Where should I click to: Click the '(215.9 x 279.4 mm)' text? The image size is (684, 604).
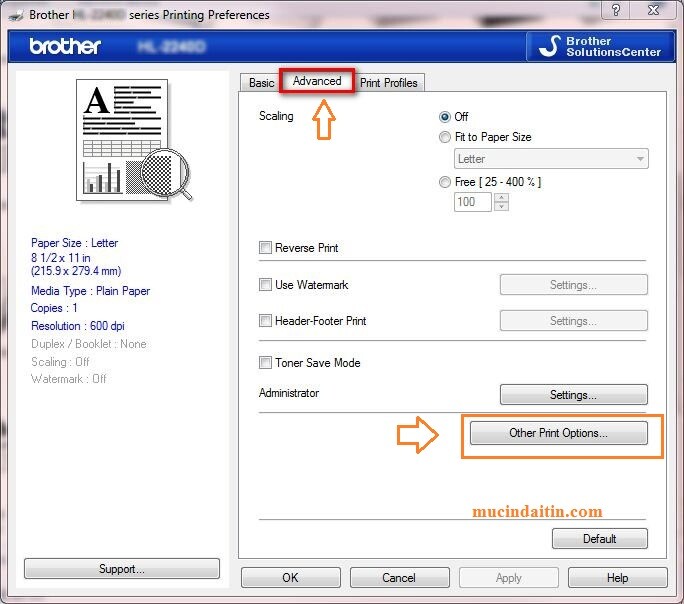click(x=76, y=271)
